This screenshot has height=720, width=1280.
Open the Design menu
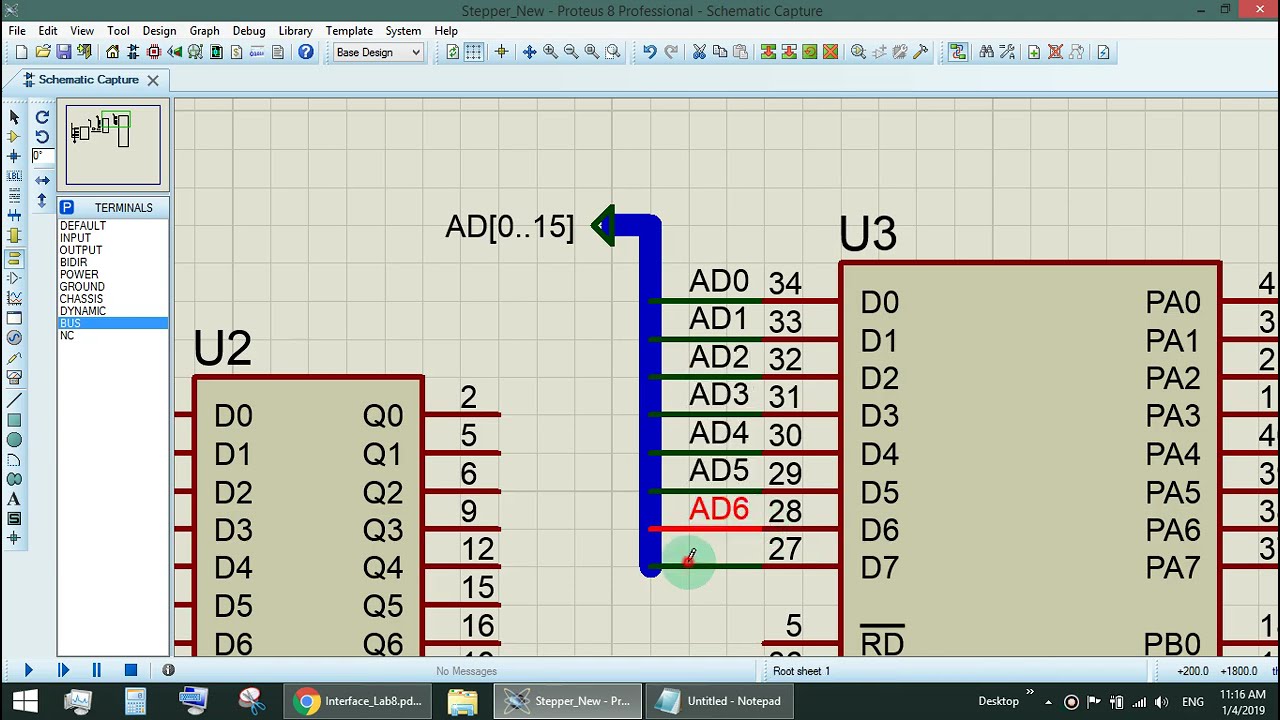pos(159,31)
